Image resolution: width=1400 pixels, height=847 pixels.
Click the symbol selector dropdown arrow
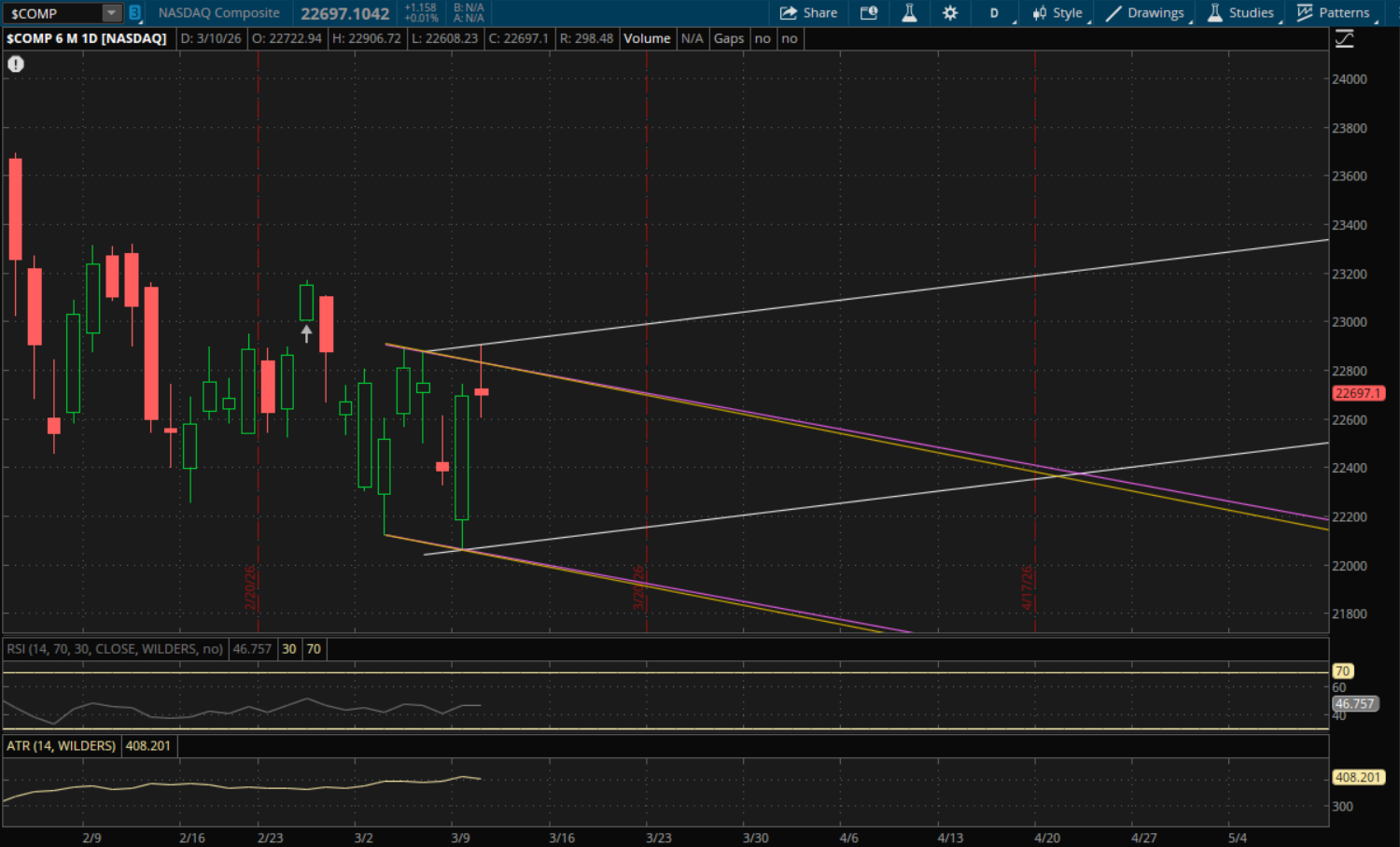coord(111,13)
